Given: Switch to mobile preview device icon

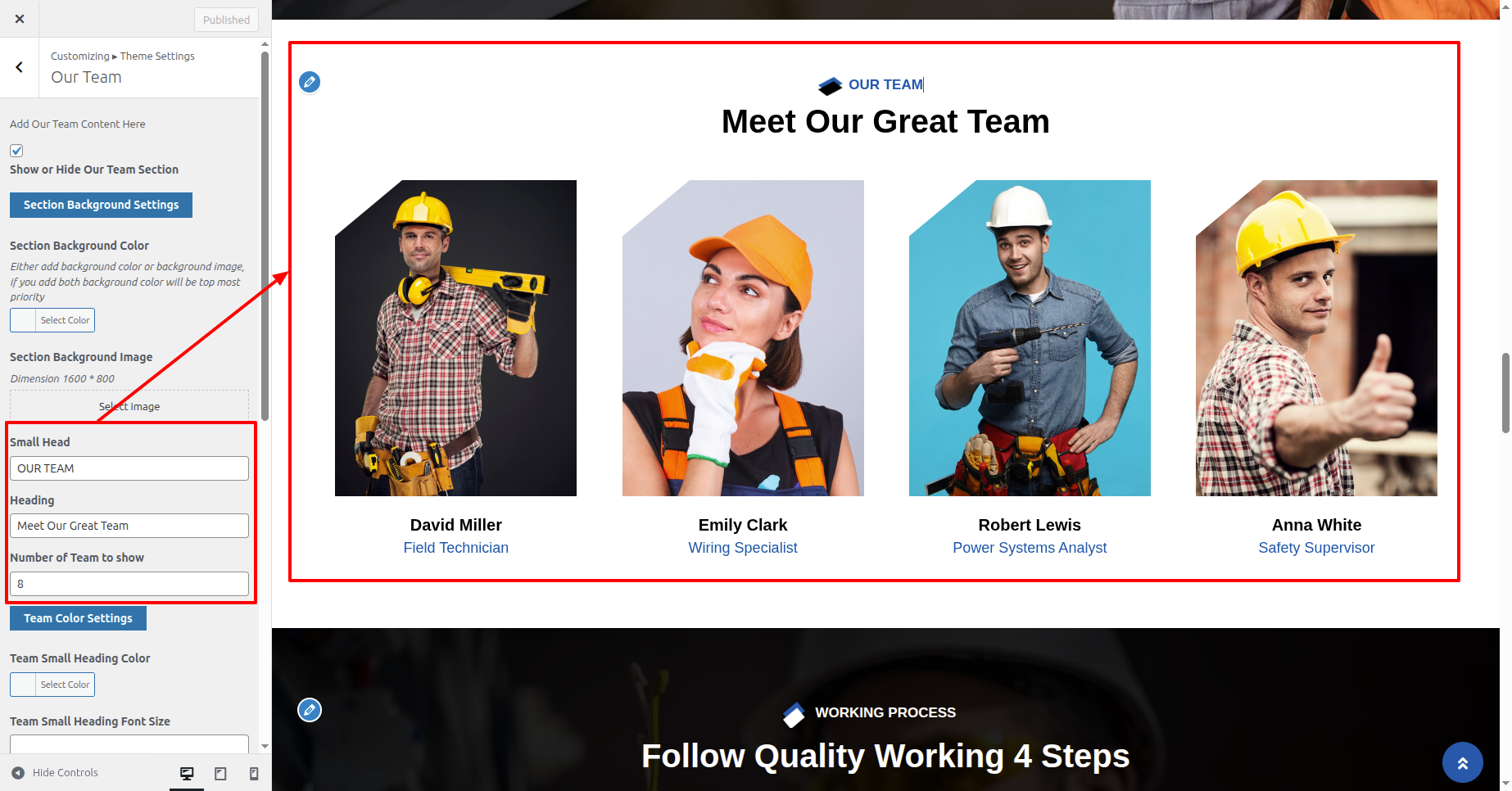Looking at the screenshot, I should tap(254, 773).
